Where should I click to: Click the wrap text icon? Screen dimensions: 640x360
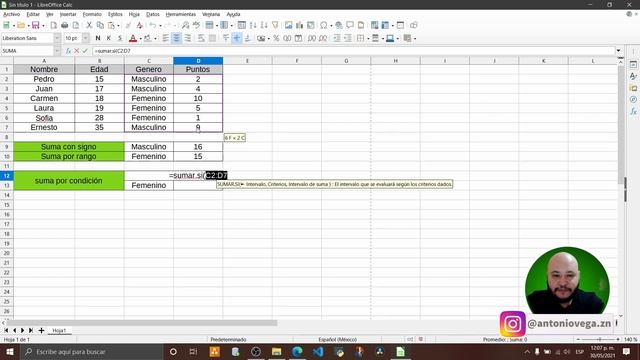(x=201, y=38)
